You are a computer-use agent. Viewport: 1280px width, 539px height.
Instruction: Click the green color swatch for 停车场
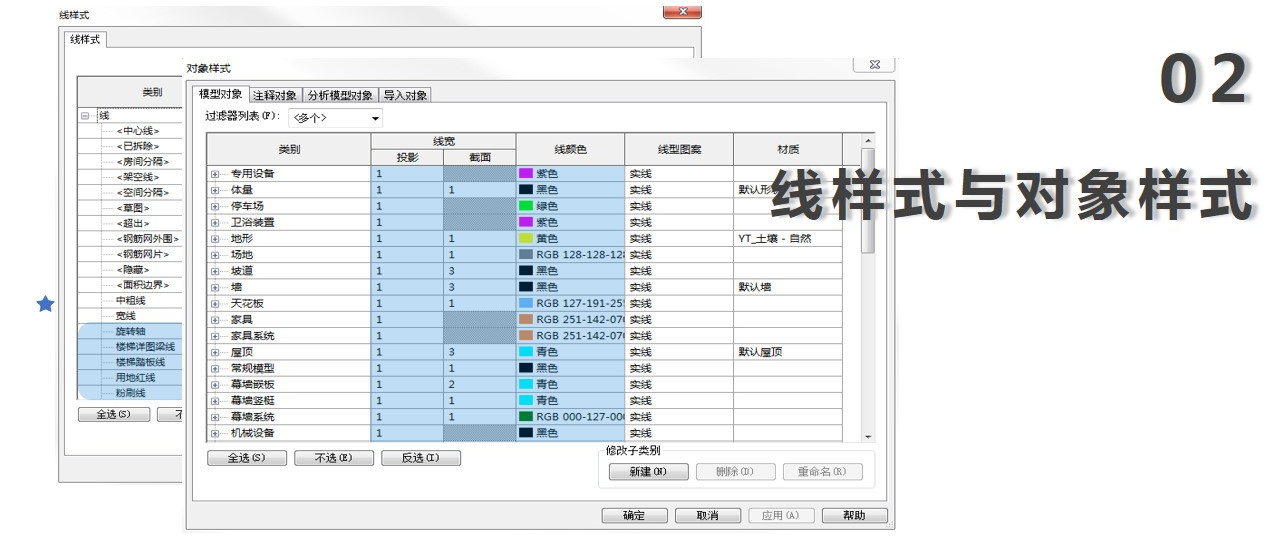(526, 206)
